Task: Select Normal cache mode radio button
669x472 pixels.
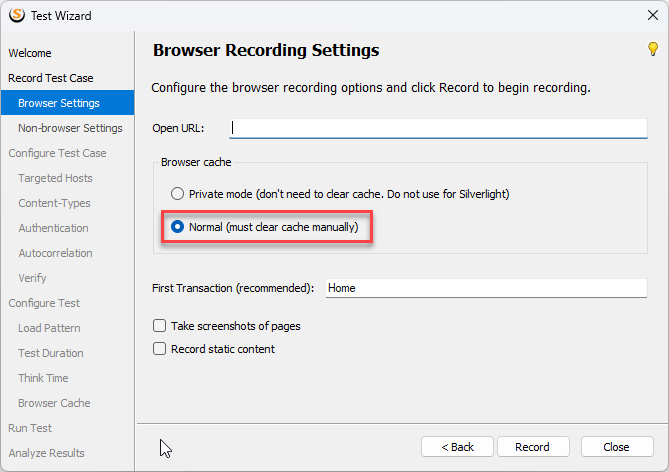Action: point(177,227)
